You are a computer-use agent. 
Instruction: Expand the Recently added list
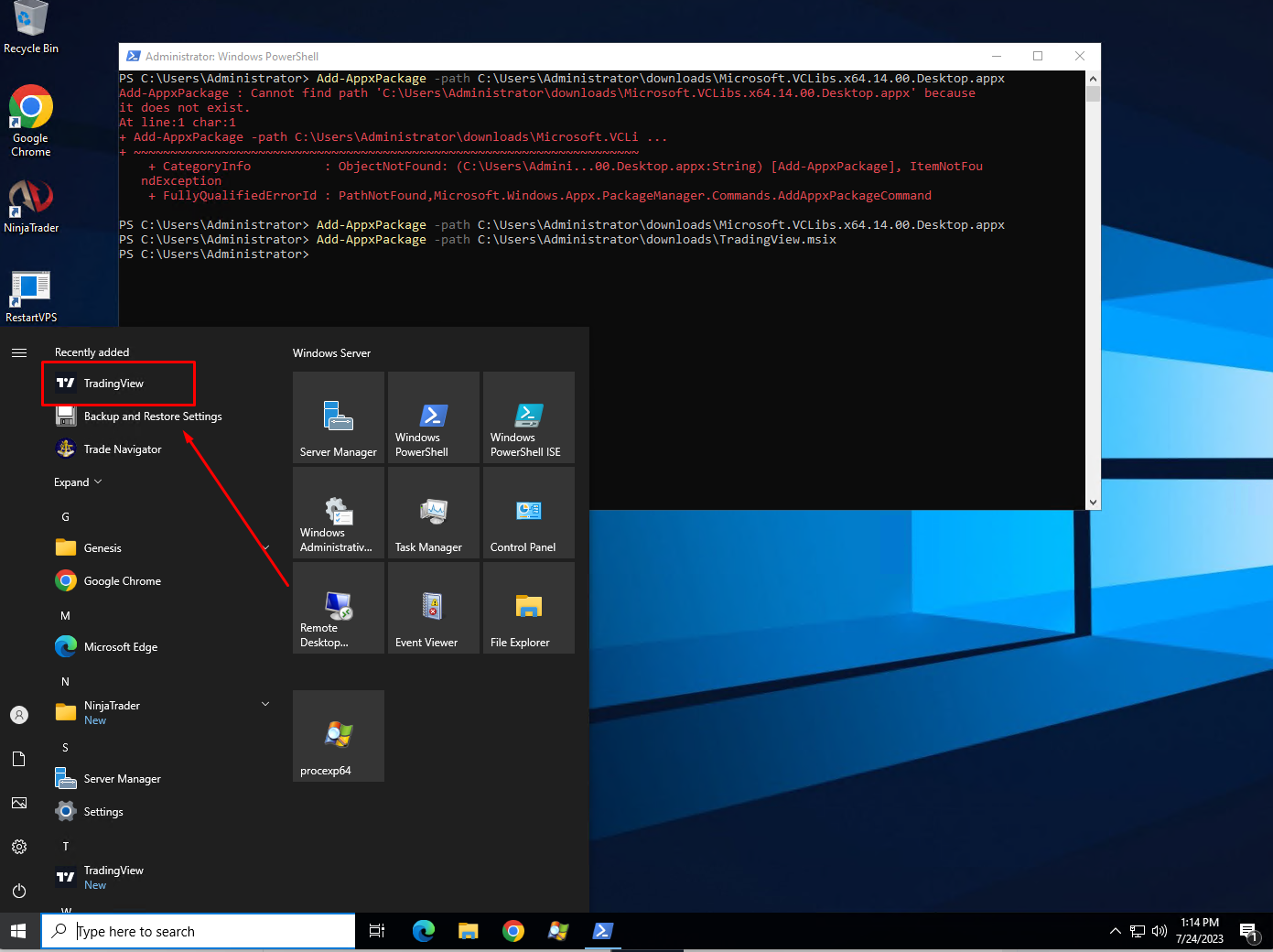click(78, 482)
